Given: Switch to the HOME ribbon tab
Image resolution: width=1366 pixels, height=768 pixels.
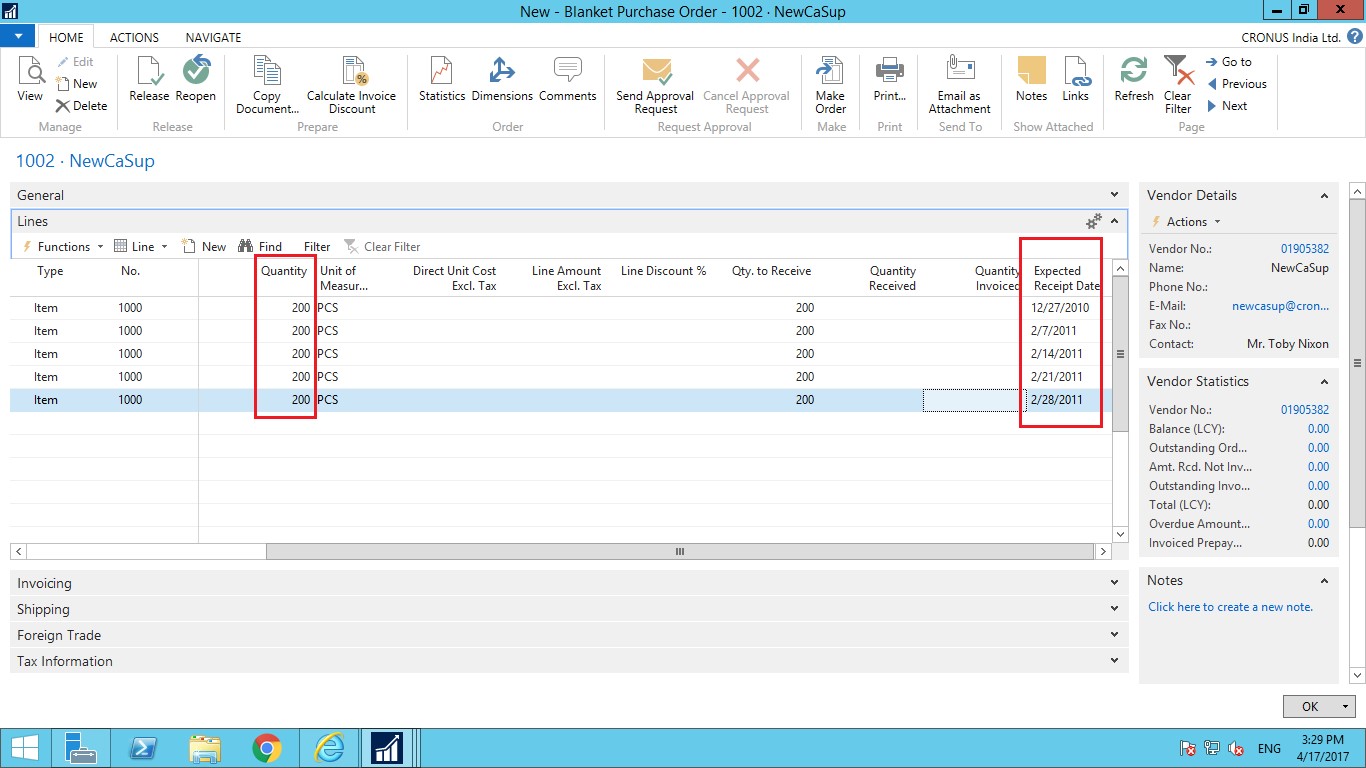Looking at the screenshot, I should tap(66, 37).
